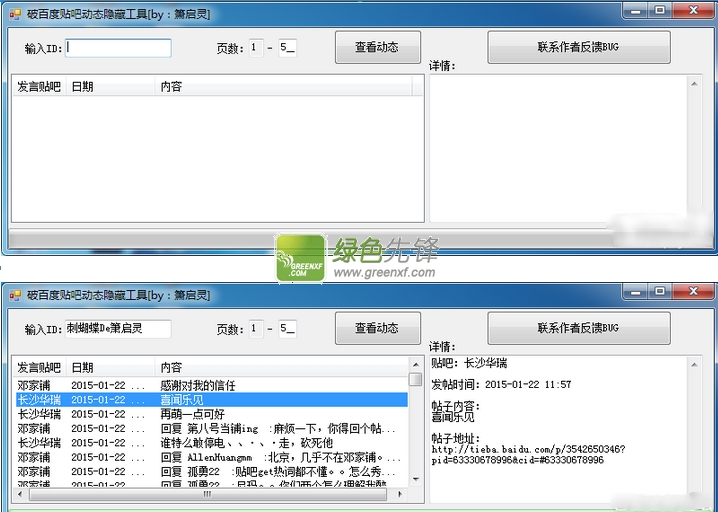
Task: Select the row 谁特么敢停电
Action: tap(212, 443)
